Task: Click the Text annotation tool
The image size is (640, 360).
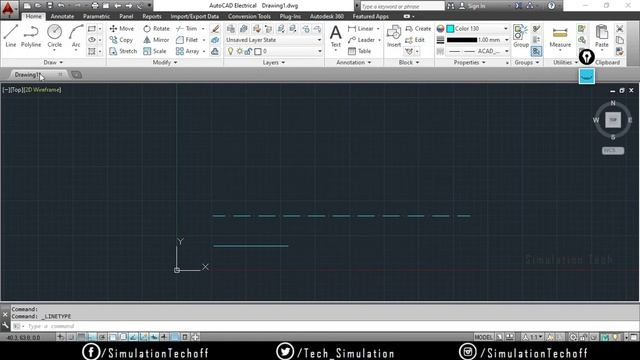Action: tap(336, 36)
